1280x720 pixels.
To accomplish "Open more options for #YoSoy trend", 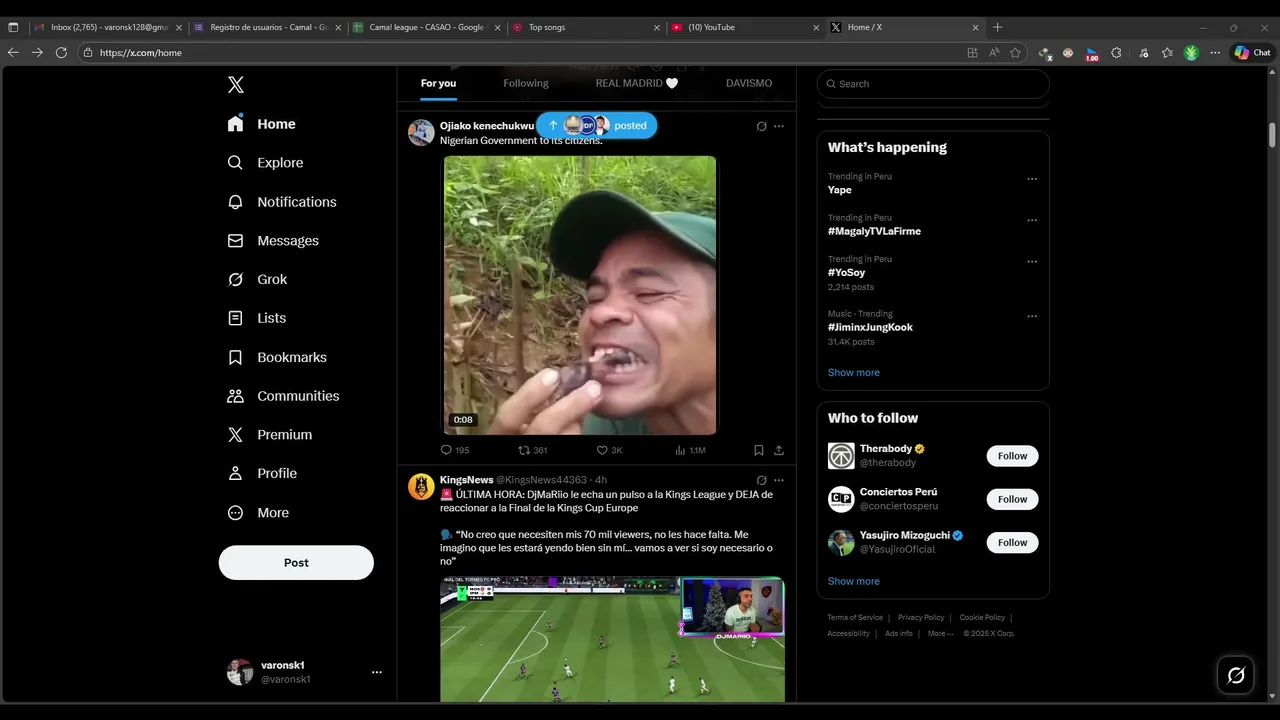I will (x=1032, y=262).
